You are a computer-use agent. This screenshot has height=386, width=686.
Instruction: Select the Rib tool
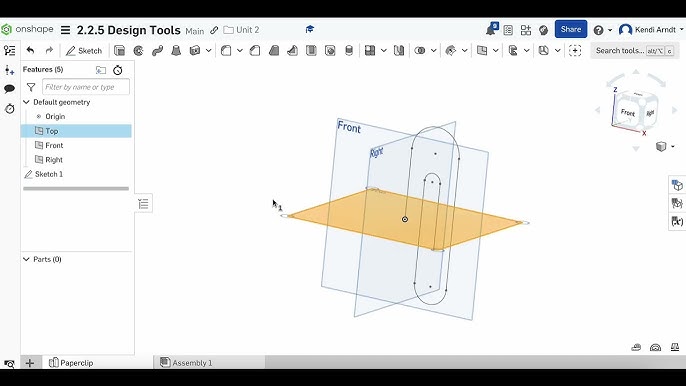point(292,51)
